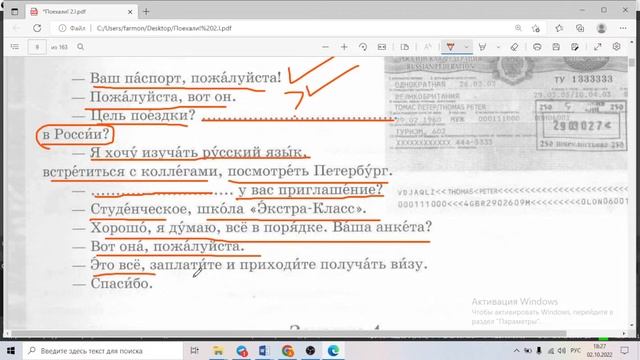Viewport: 640px width, 360px height.
Task: Open the dark round app on taskbar
Action: coord(311,351)
